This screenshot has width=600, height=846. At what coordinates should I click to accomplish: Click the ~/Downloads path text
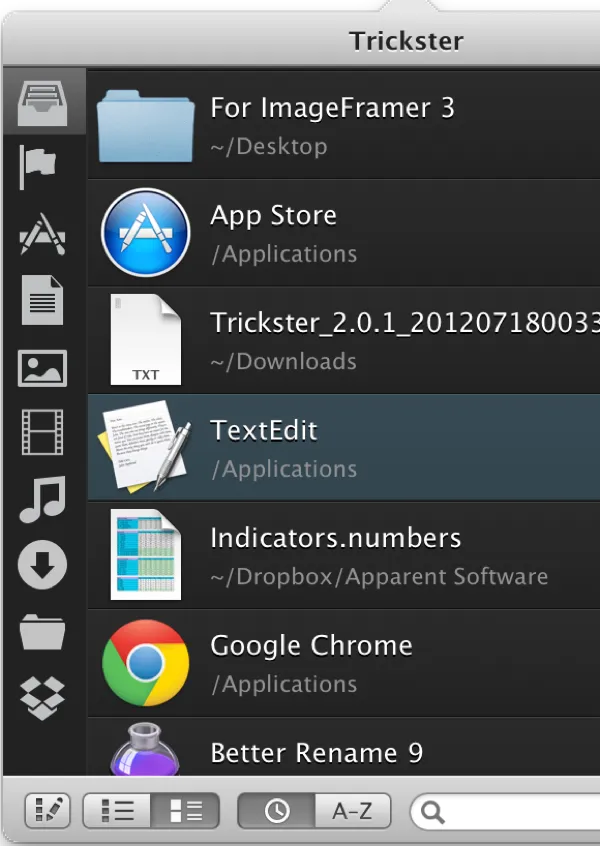point(283,361)
